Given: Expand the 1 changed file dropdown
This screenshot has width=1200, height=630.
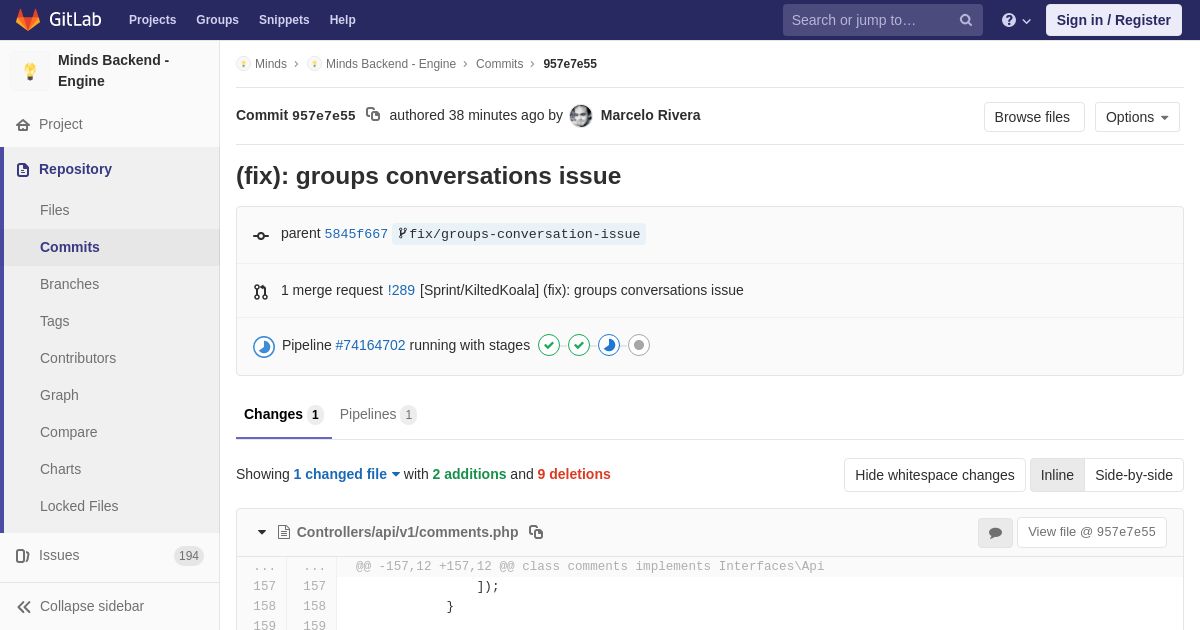Looking at the screenshot, I should (x=346, y=474).
